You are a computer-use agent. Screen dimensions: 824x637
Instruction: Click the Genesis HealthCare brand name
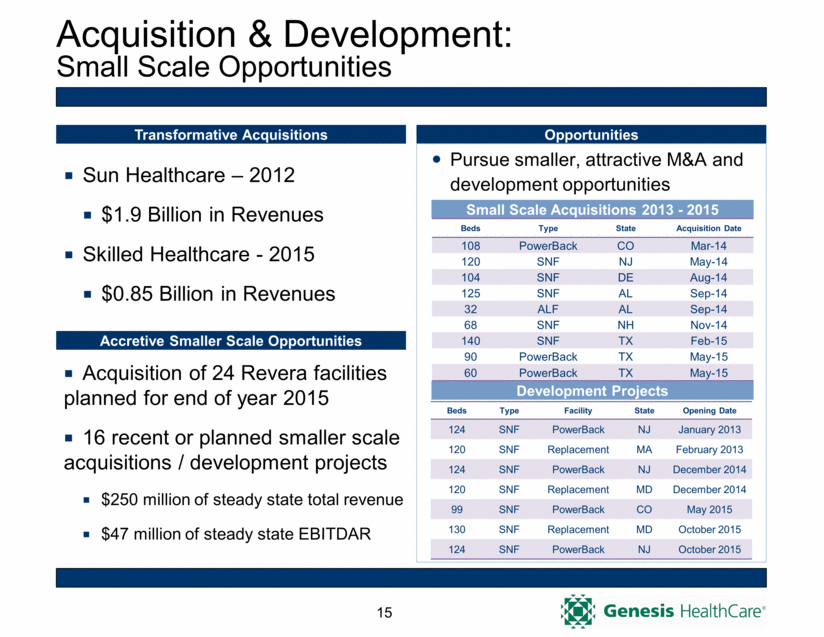pyautogui.click(x=684, y=611)
